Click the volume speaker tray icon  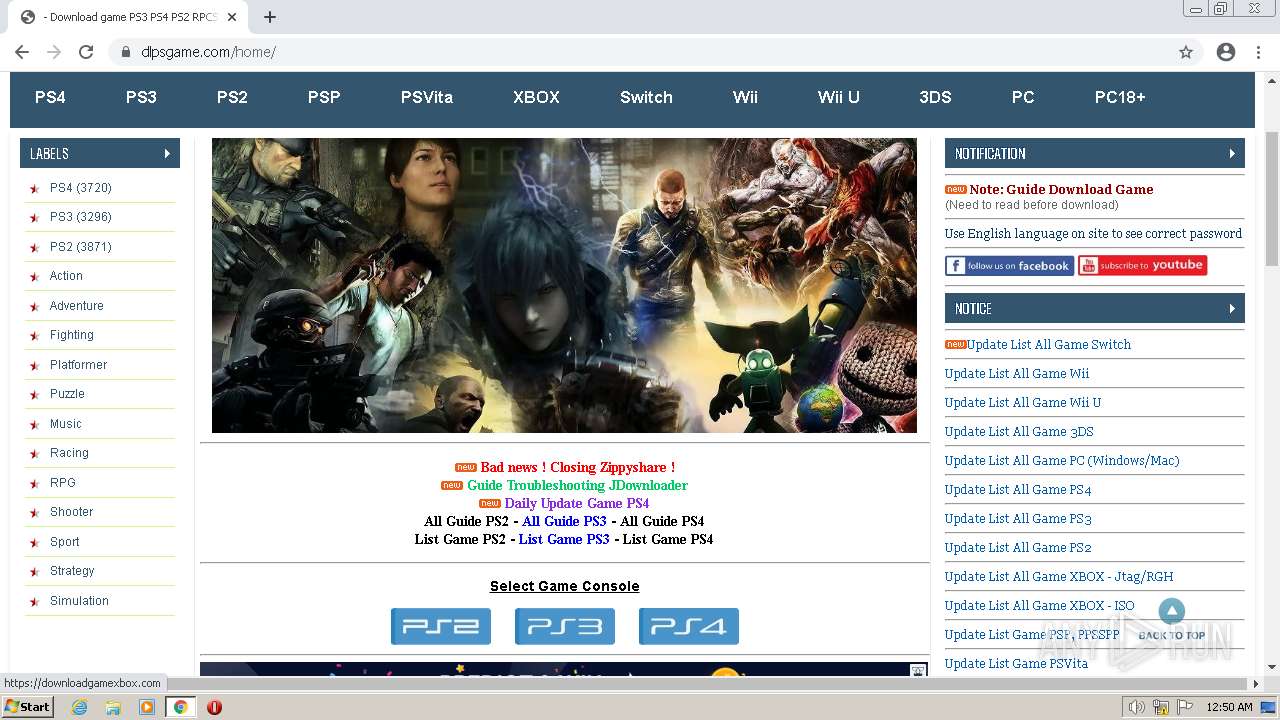1137,707
